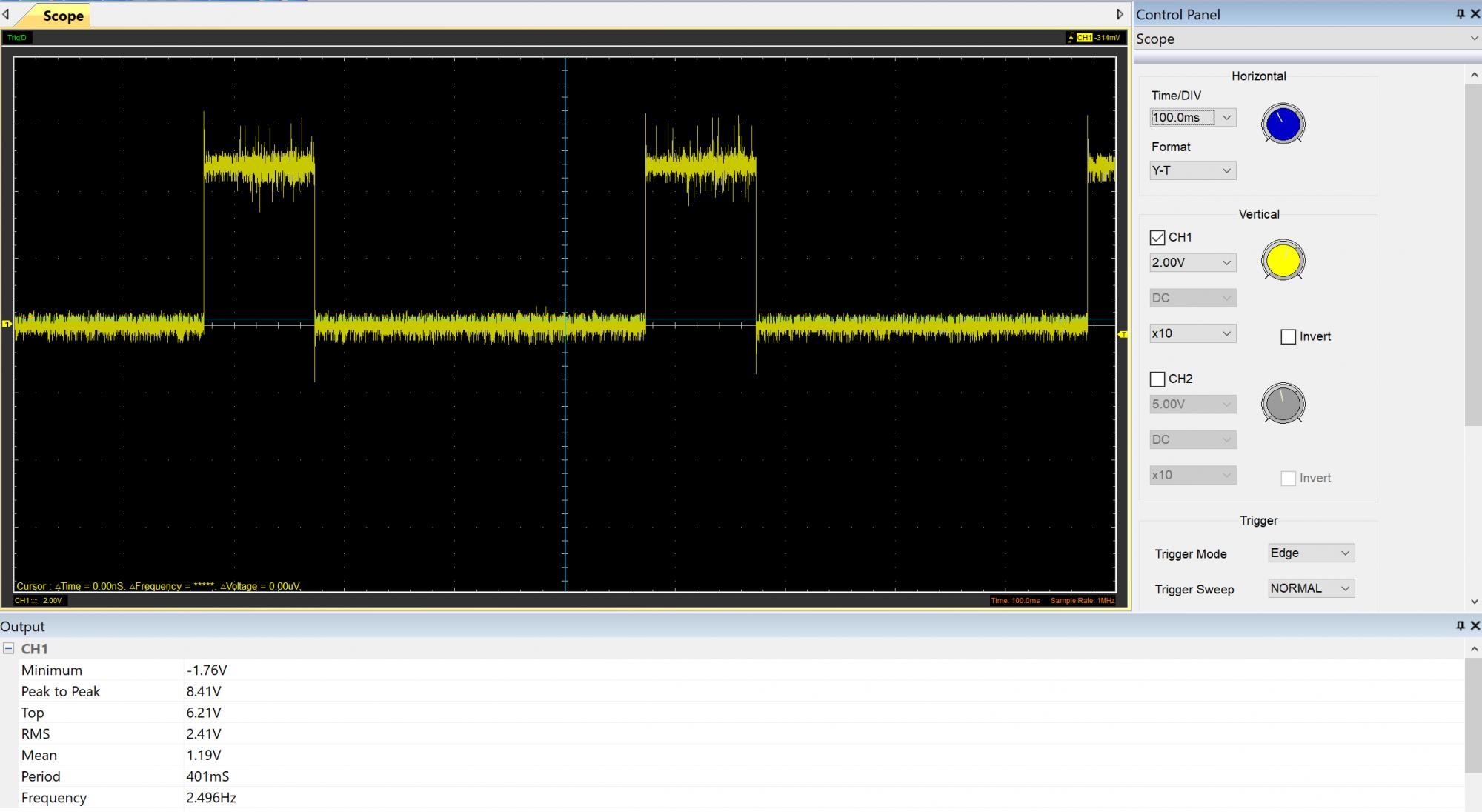Image resolution: width=1482 pixels, height=812 pixels.
Task: Close the Output pane
Action: [x=1475, y=626]
